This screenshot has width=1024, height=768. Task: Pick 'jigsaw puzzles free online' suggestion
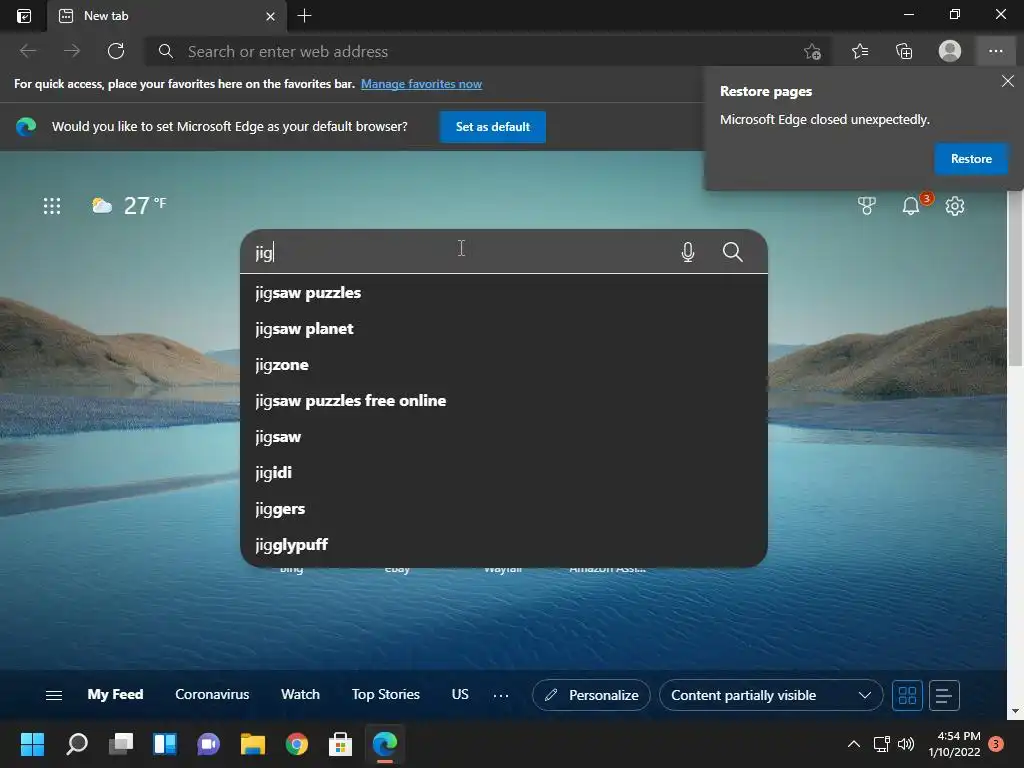click(x=504, y=400)
